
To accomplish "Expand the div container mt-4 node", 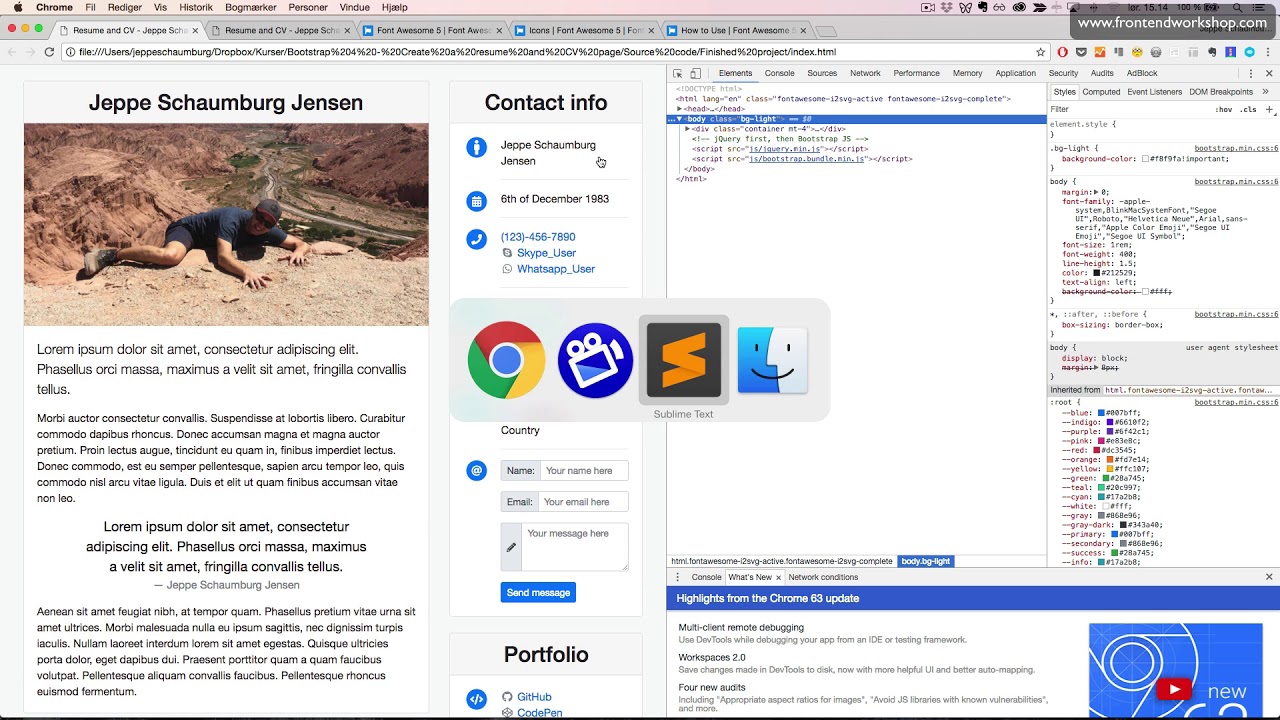I will (x=688, y=129).
